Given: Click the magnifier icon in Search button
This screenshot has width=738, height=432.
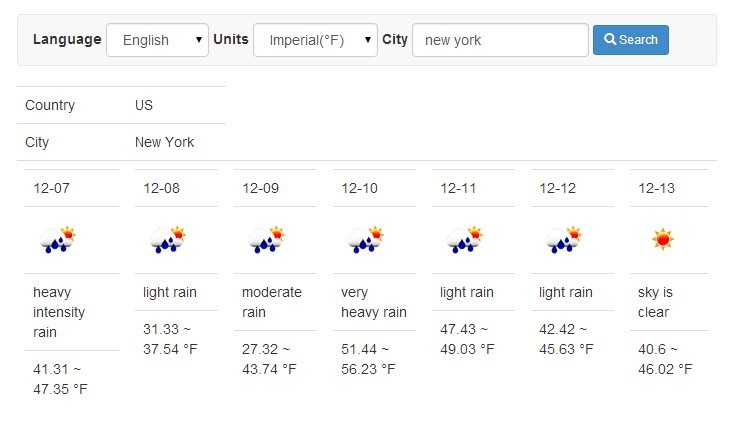Looking at the screenshot, I should (x=610, y=39).
